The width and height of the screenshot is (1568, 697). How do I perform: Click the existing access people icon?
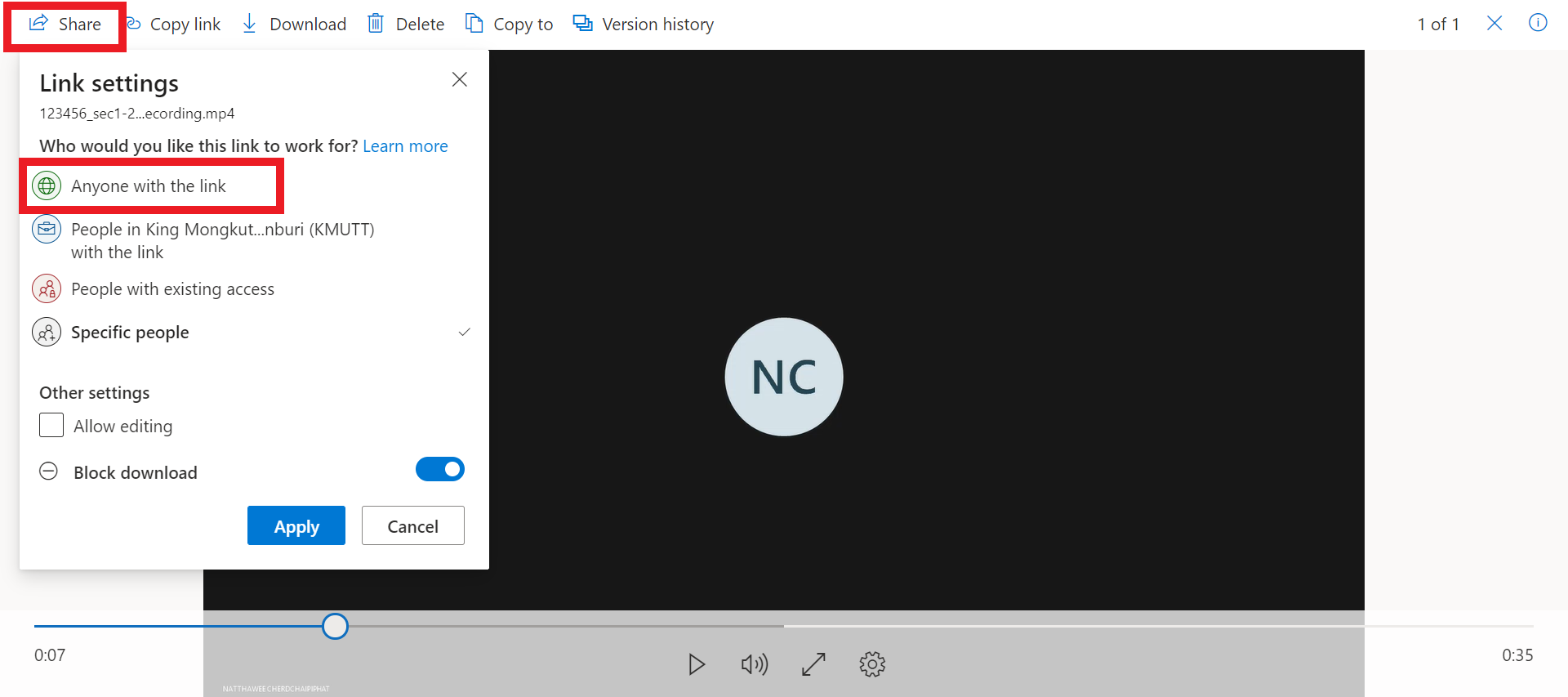coord(47,288)
